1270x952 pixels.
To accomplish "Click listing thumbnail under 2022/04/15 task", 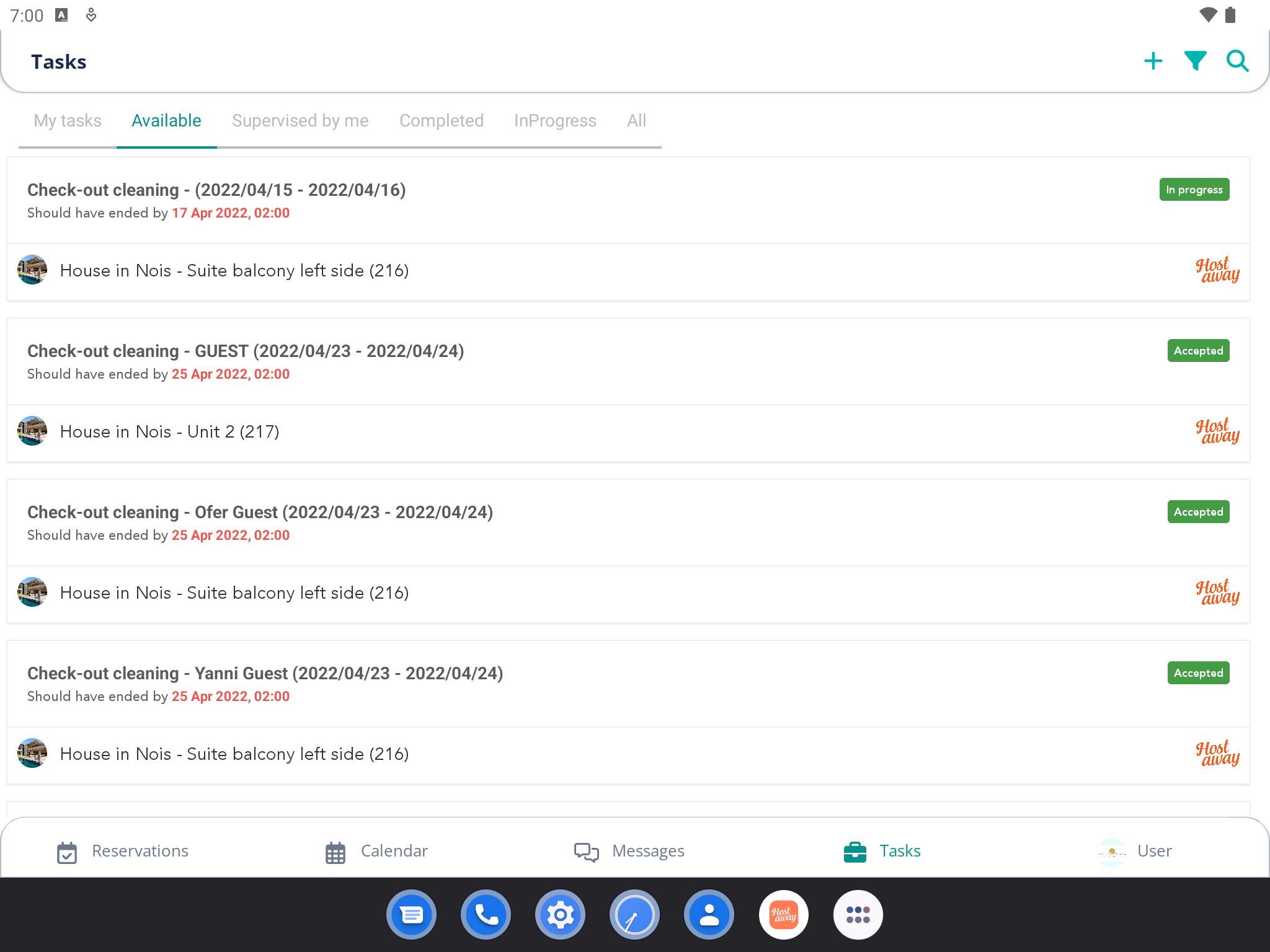I will coord(32,270).
